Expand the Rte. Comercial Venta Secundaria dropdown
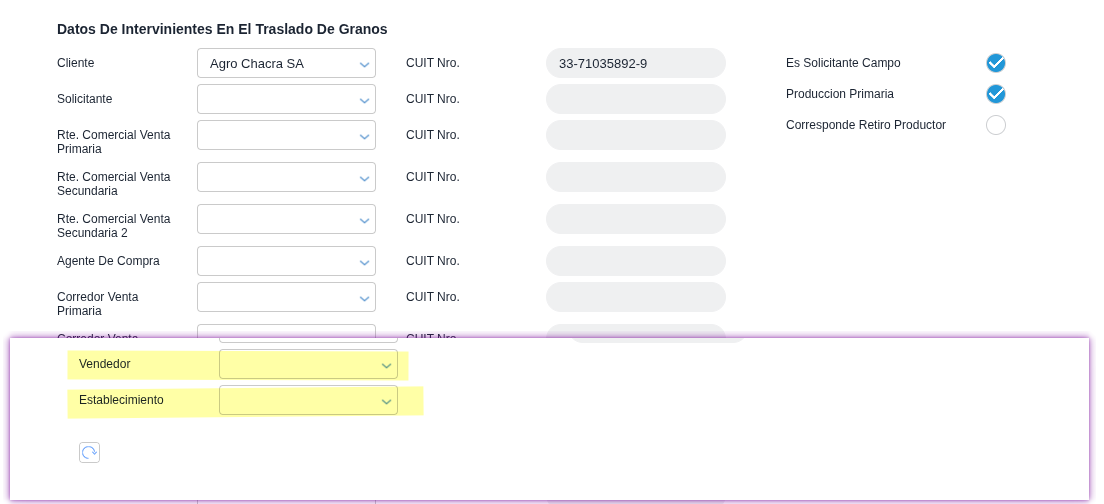The image size is (1104, 504). point(286,177)
